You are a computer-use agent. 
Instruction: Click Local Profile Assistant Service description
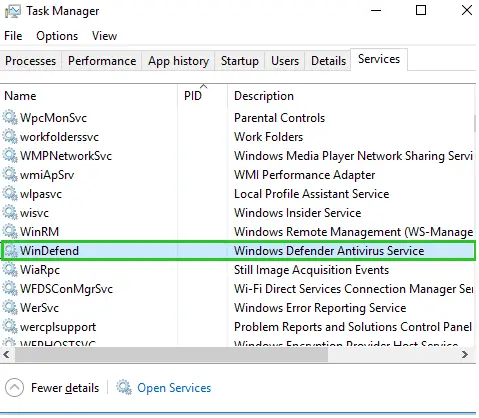click(x=311, y=194)
